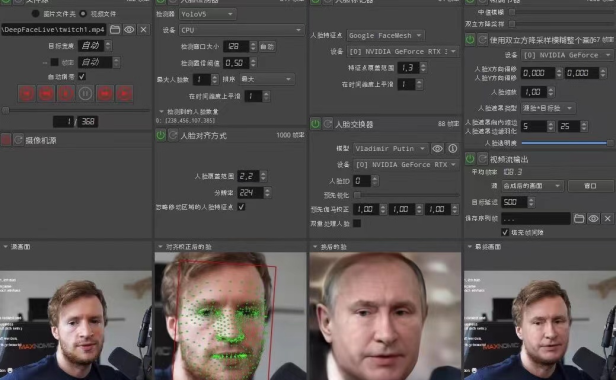Click the 双立方降采样 slider
This screenshot has height=380, width=616.
pos(561,24)
